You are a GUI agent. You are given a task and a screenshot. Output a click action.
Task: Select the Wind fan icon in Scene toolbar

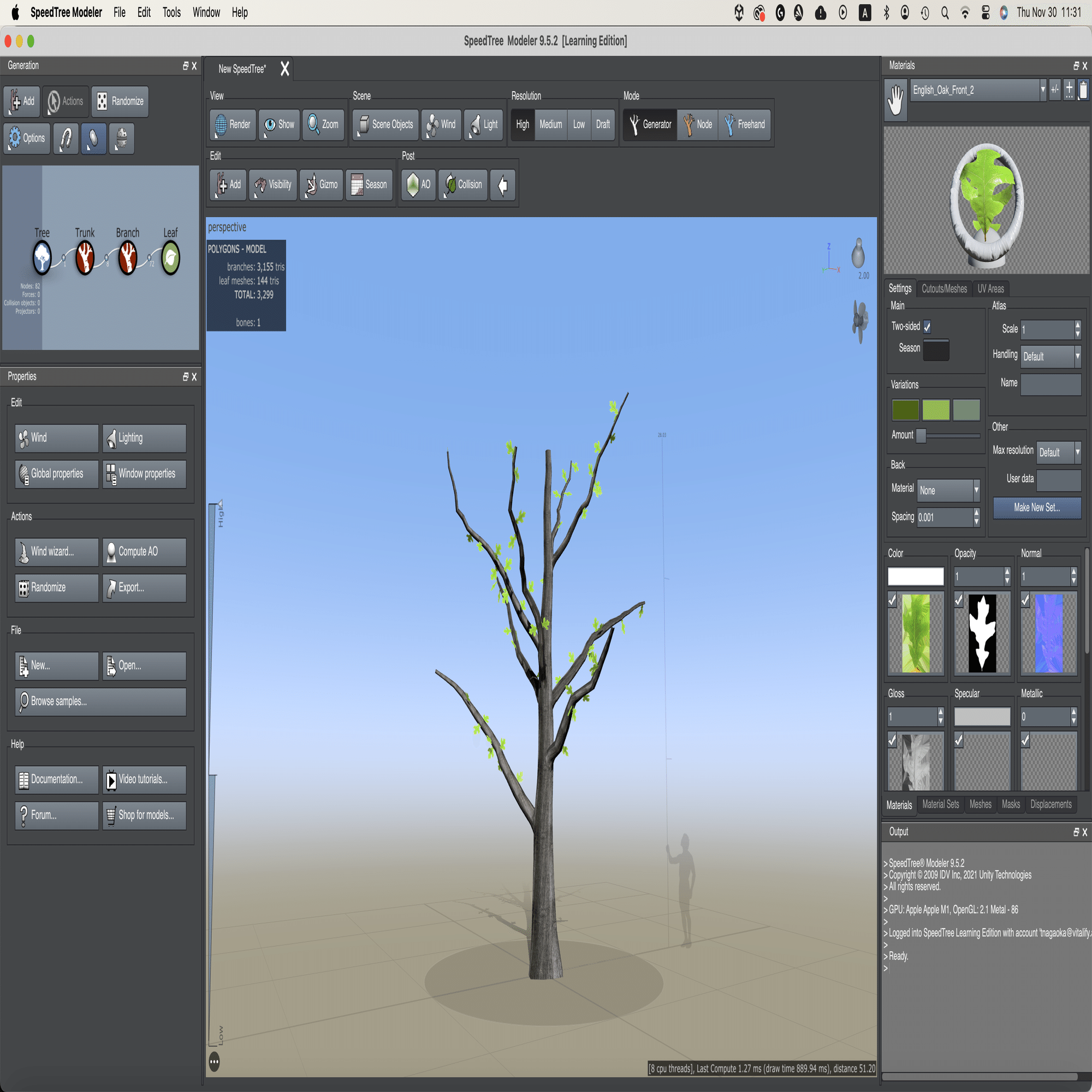[433, 124]
